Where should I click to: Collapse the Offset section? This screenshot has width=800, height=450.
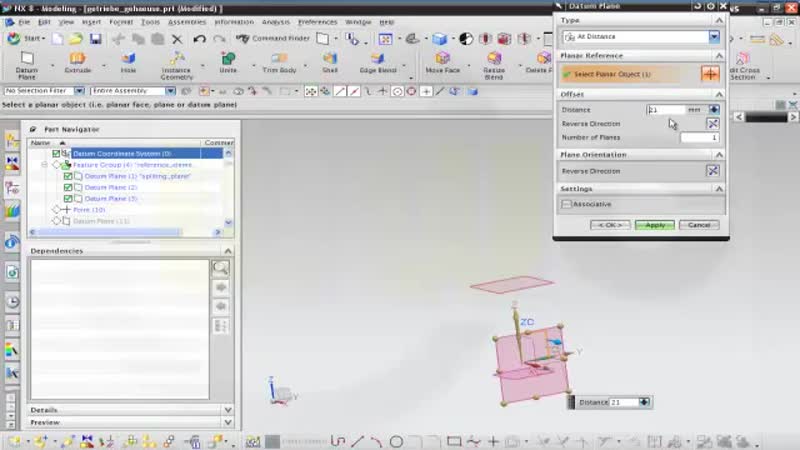pos(719,94)
